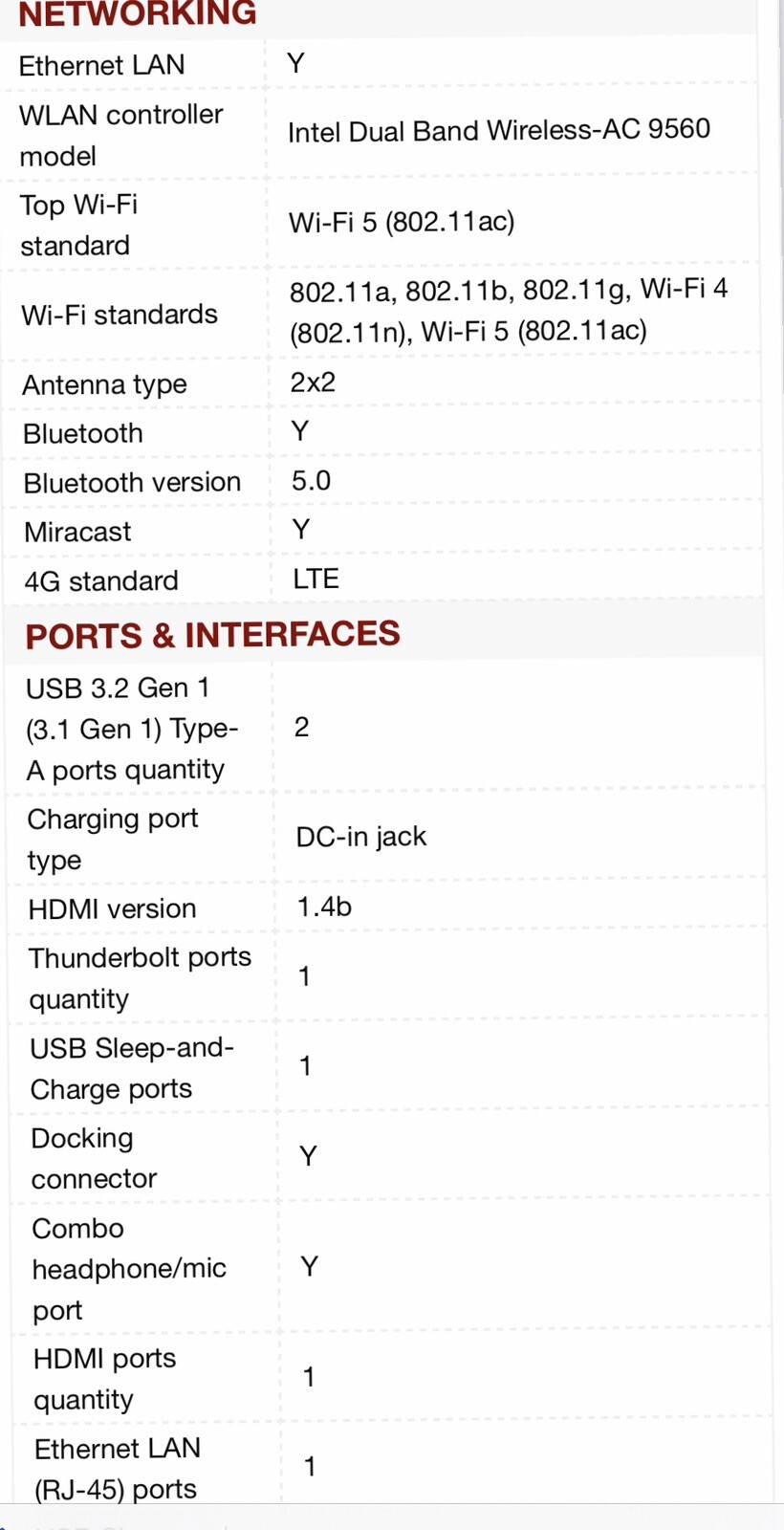This screenshot has width=784, height=1530.
Task: Select the Ethernet LAN row label
Action: tap(101, 65)
